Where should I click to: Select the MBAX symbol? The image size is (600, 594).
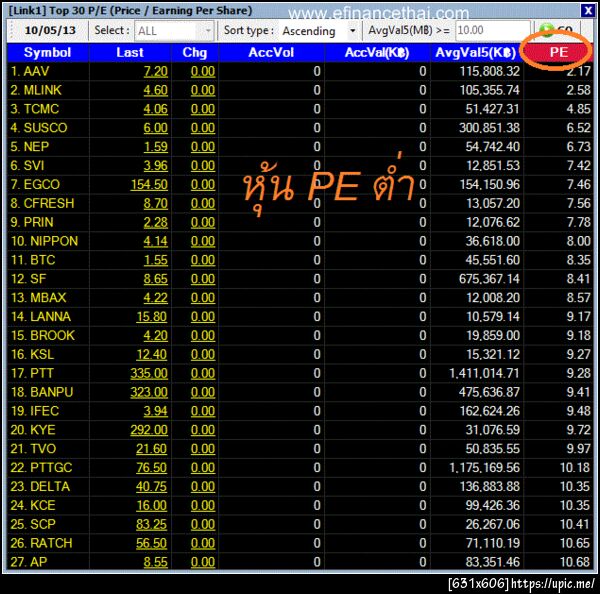pos(48,297)
